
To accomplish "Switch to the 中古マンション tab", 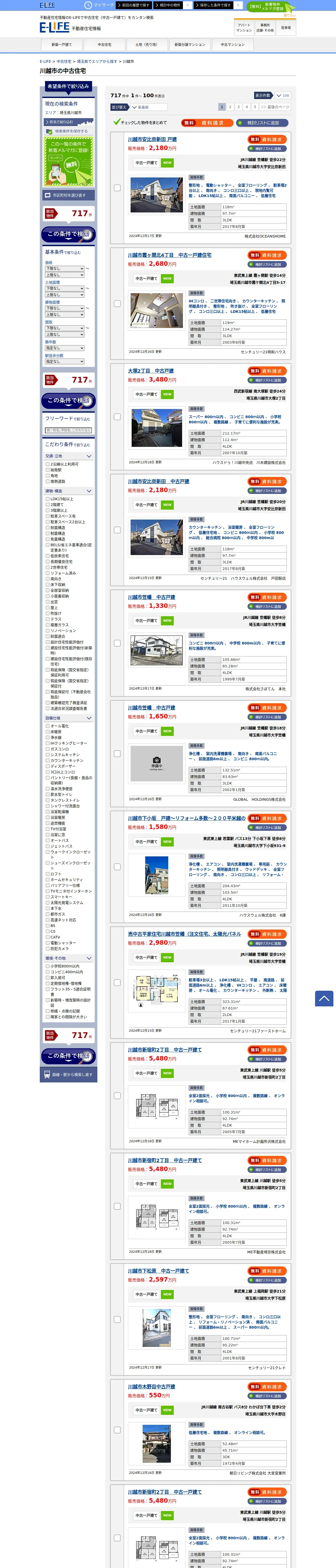I will coord(232,44).
